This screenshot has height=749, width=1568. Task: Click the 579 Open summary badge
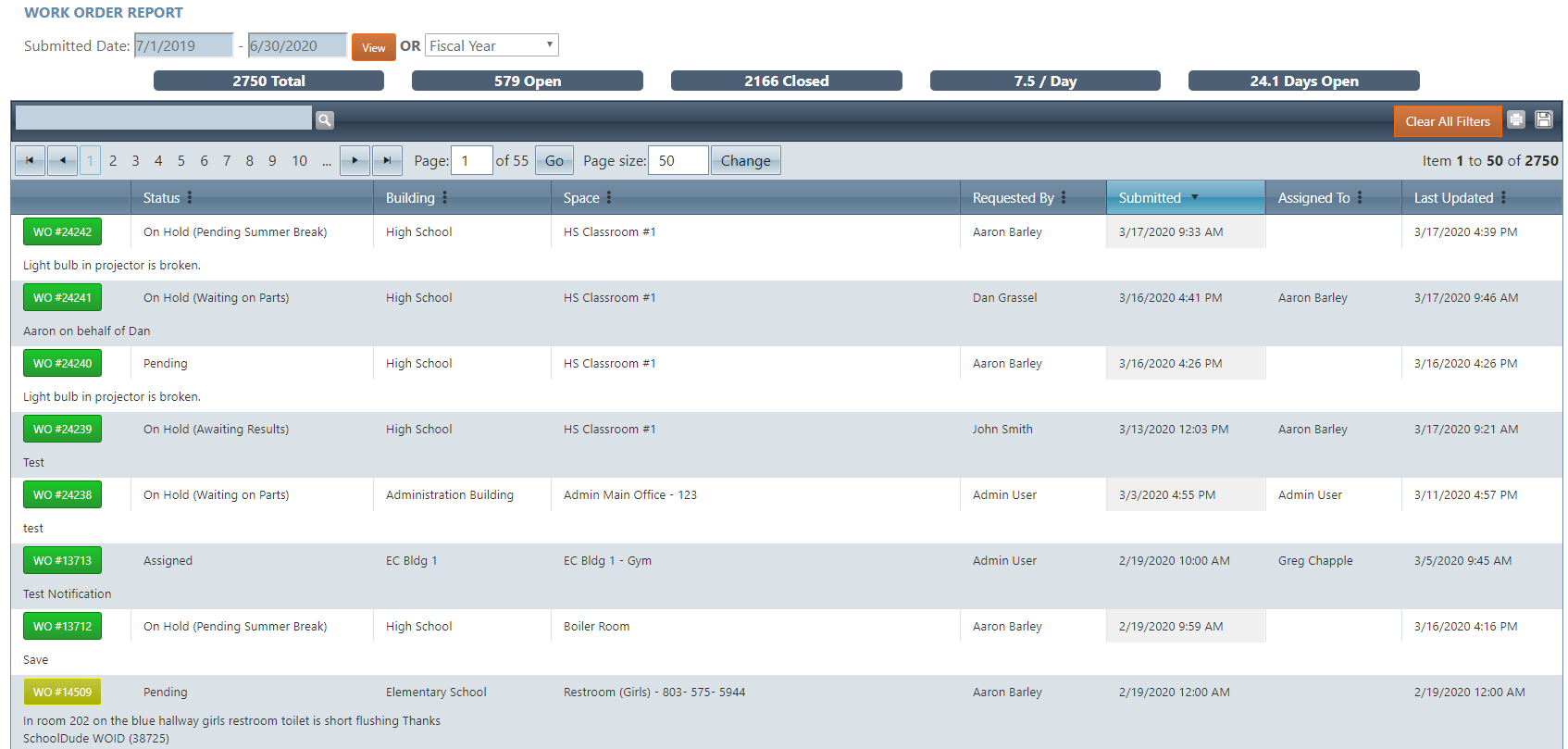[528, 81]
